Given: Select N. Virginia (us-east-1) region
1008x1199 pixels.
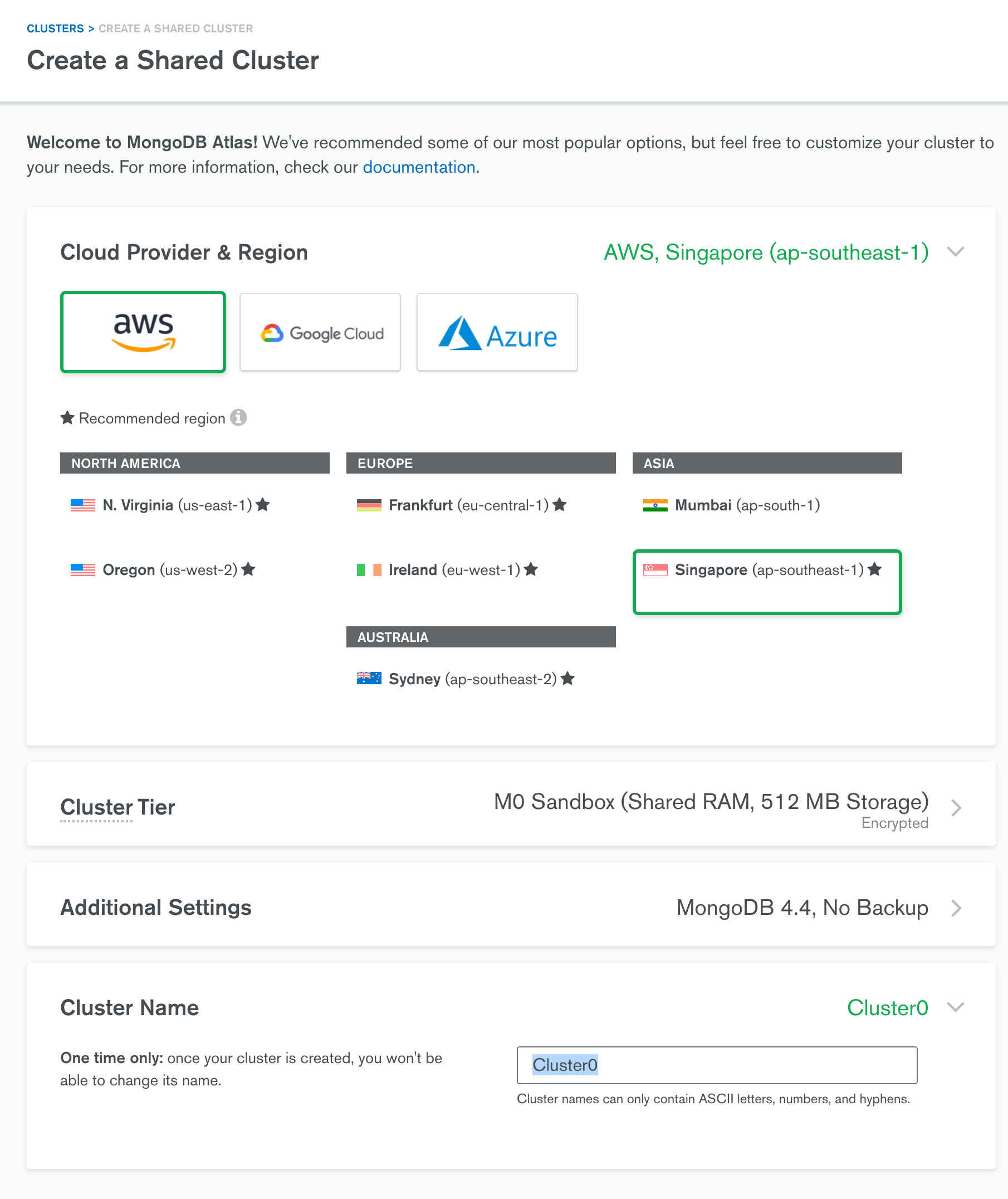Looking at the screenshot, I should 195,505.
